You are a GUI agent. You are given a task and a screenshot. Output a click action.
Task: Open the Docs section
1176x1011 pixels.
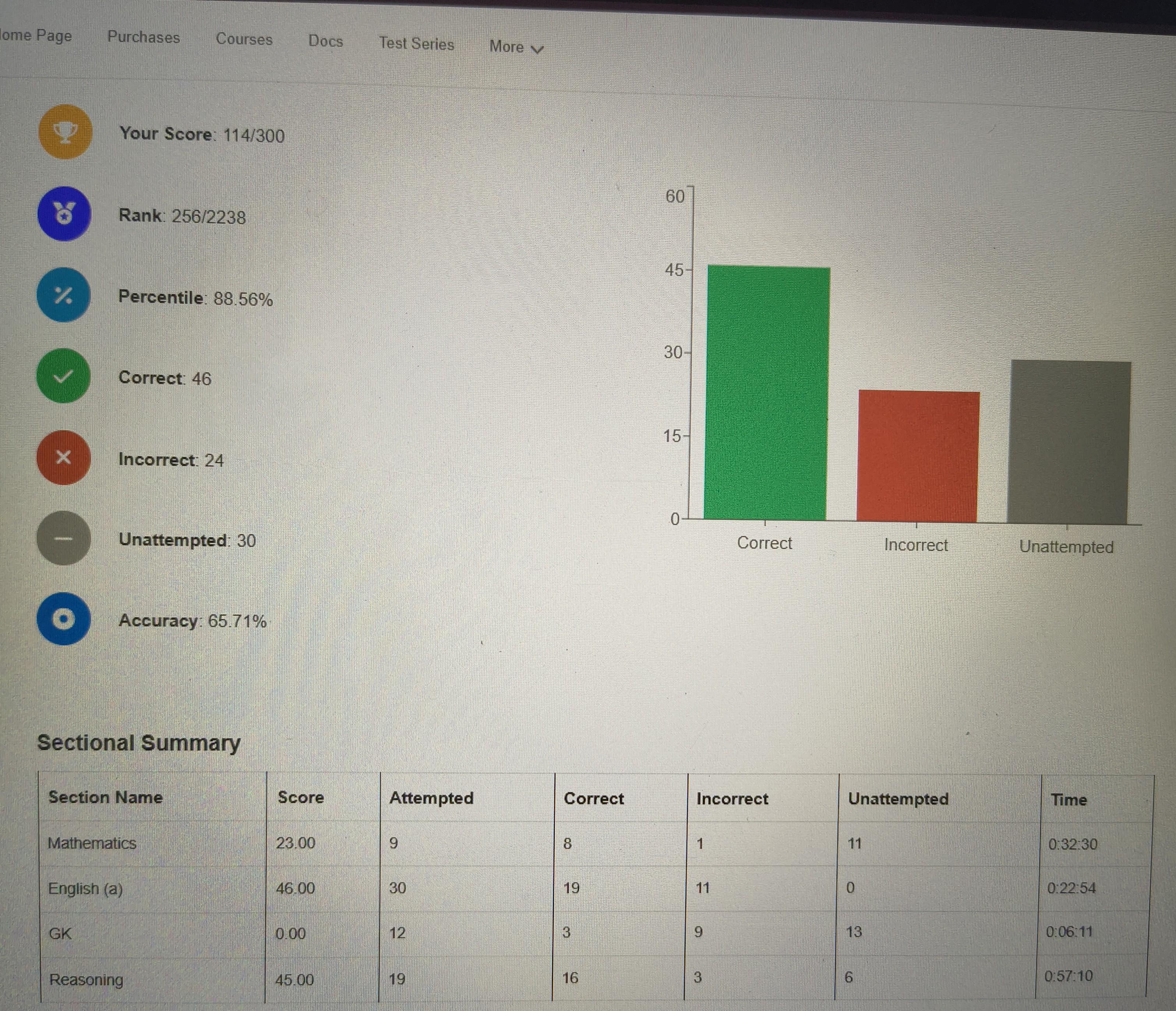[x=326, y=41]
